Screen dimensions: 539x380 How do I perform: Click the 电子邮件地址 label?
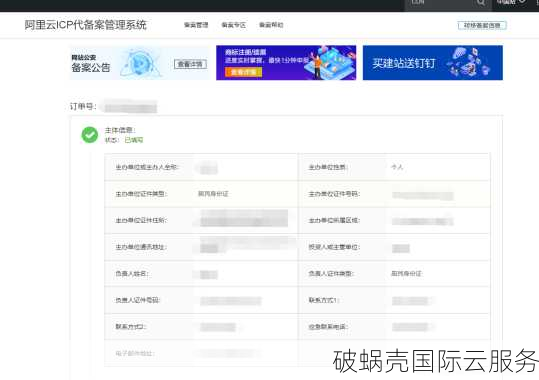[135, 353]
